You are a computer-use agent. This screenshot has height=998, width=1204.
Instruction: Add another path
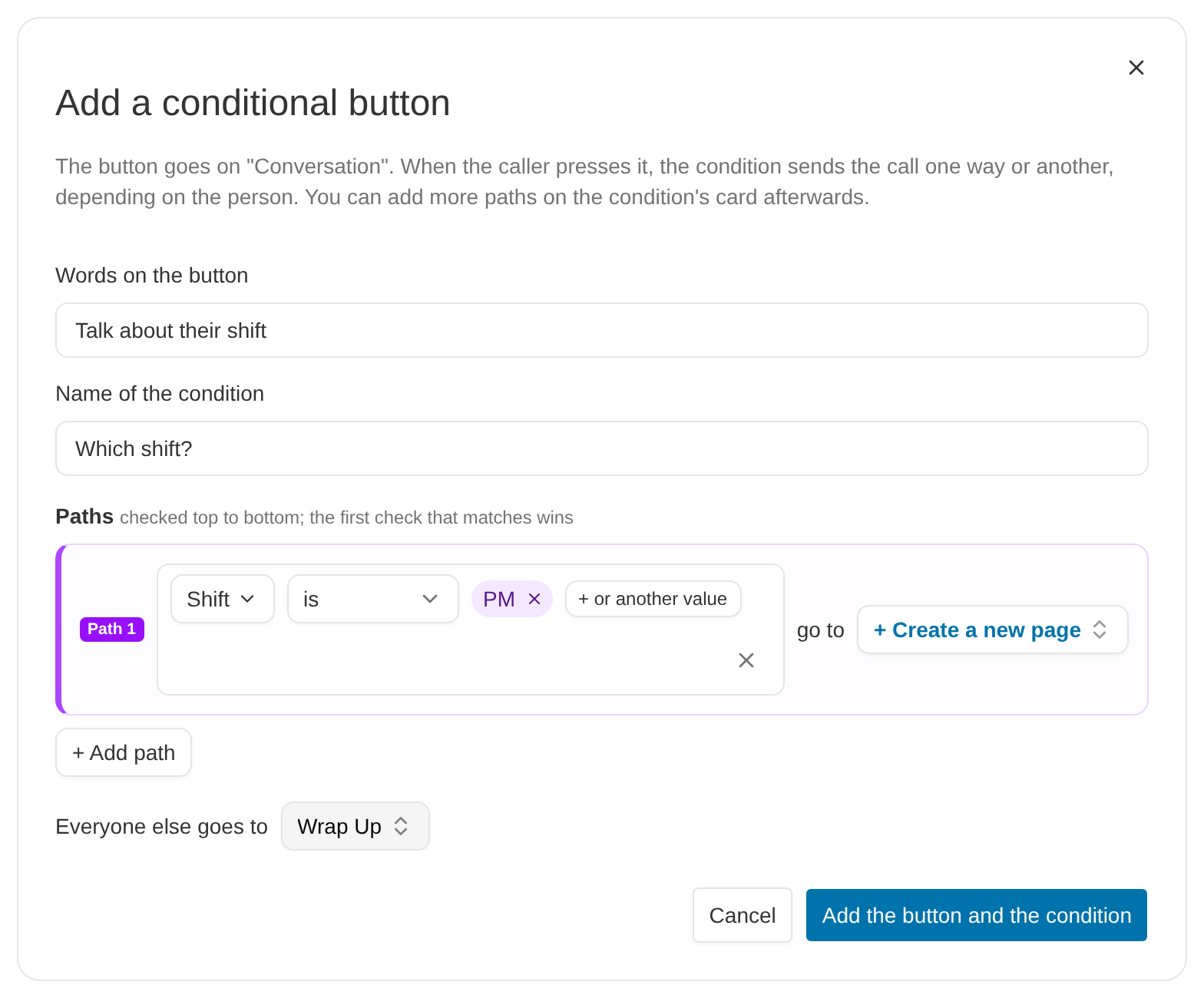124,752
